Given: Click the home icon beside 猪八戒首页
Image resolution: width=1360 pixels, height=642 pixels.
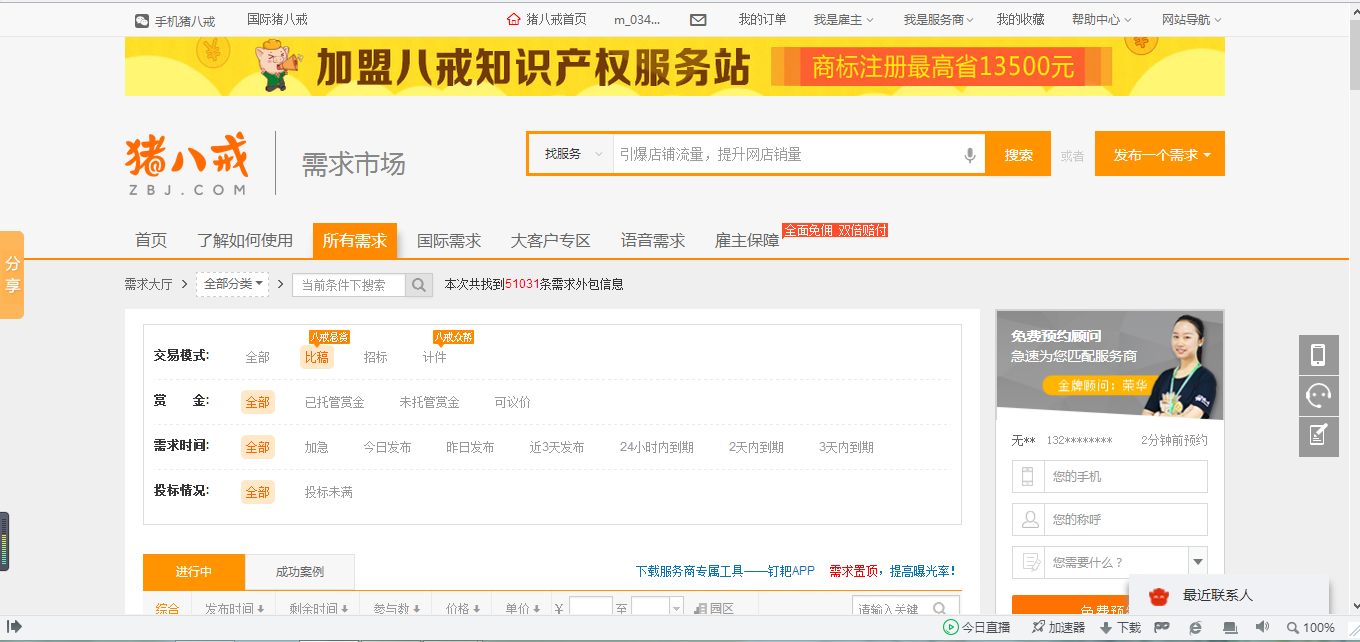Looking at the screenshot, I should (x=514, y=19).
